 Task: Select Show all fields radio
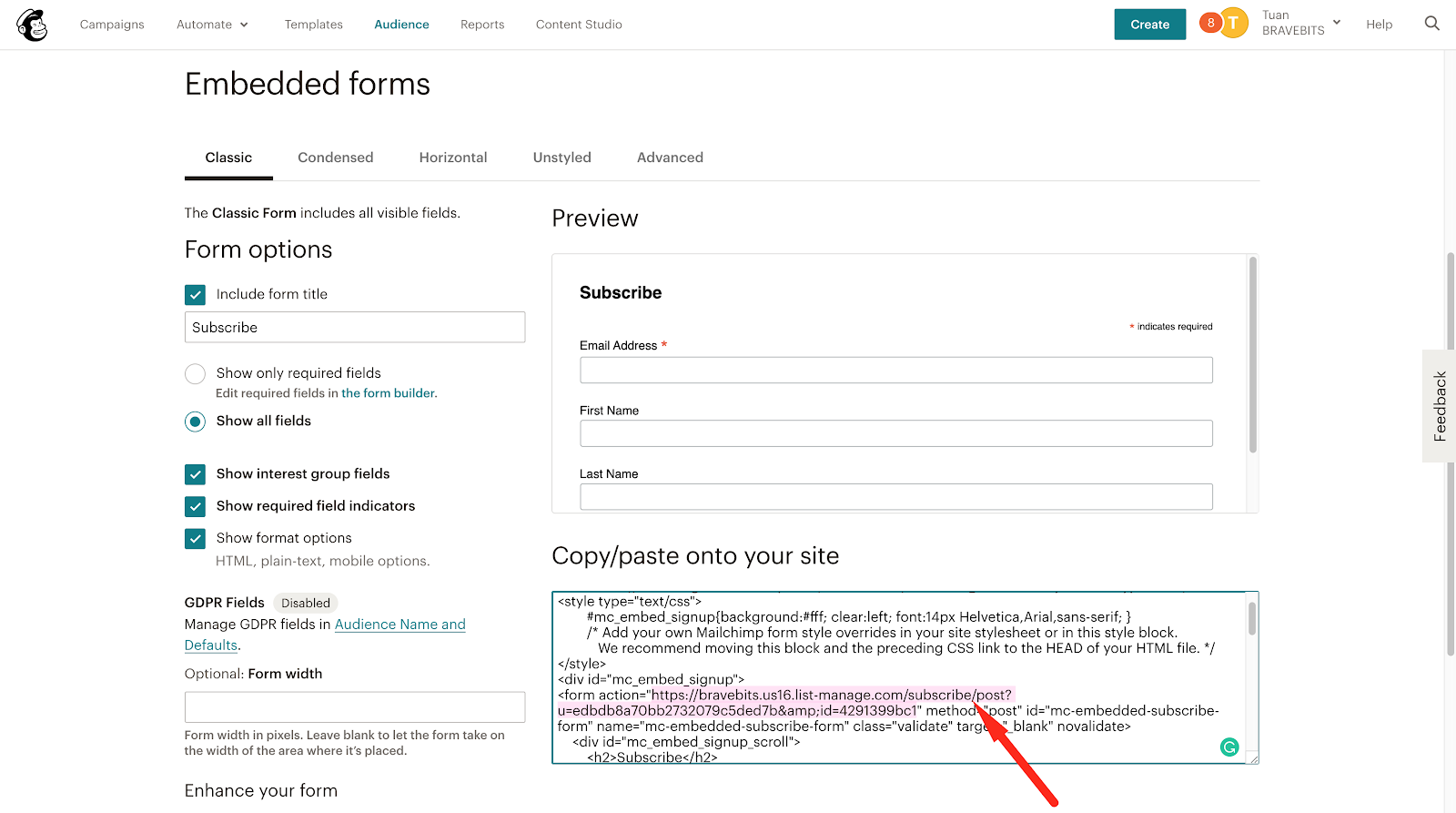pyautogui.click(x=195, y=422)
